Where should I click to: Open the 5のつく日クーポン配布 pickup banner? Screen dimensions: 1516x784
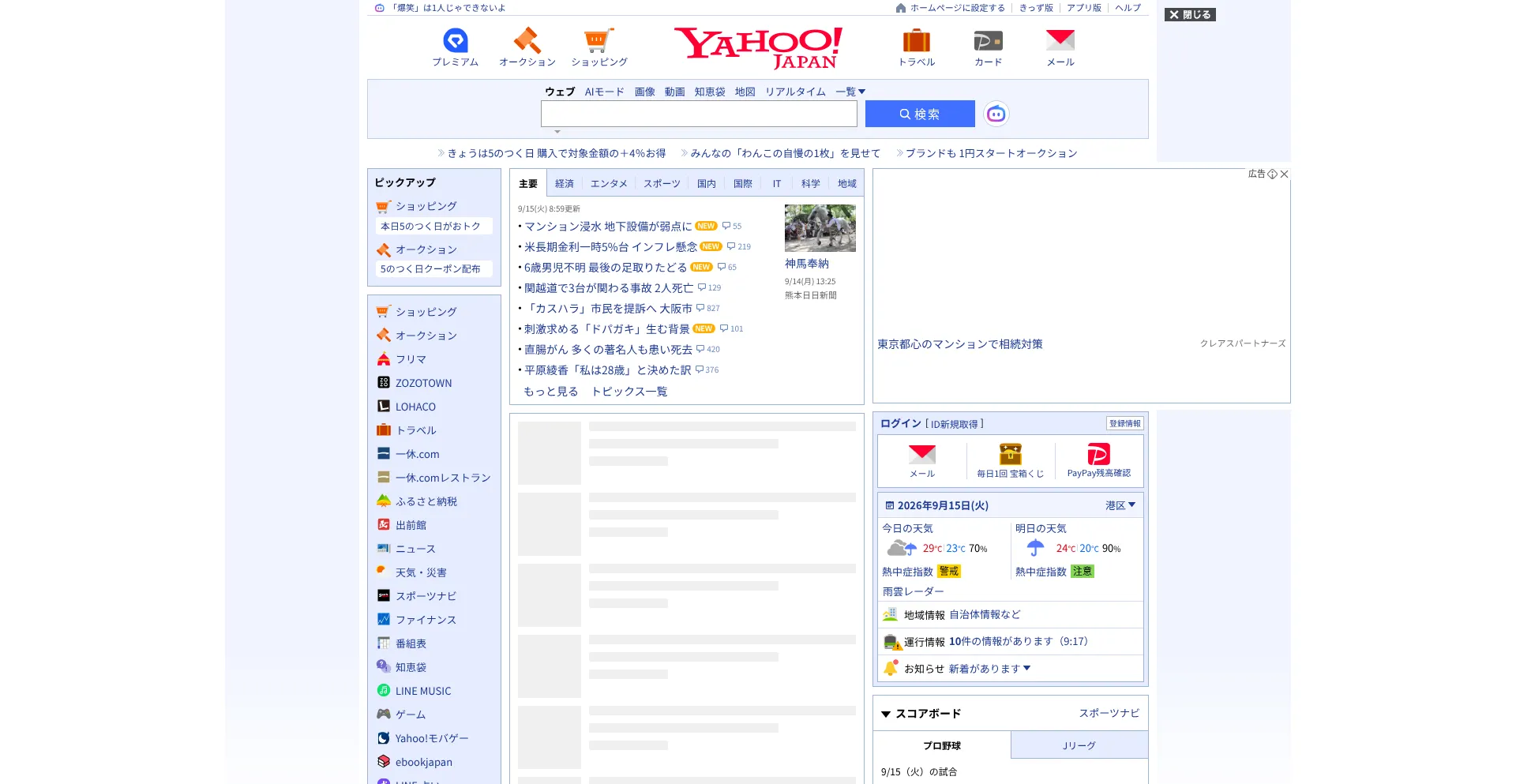[434, 269]
